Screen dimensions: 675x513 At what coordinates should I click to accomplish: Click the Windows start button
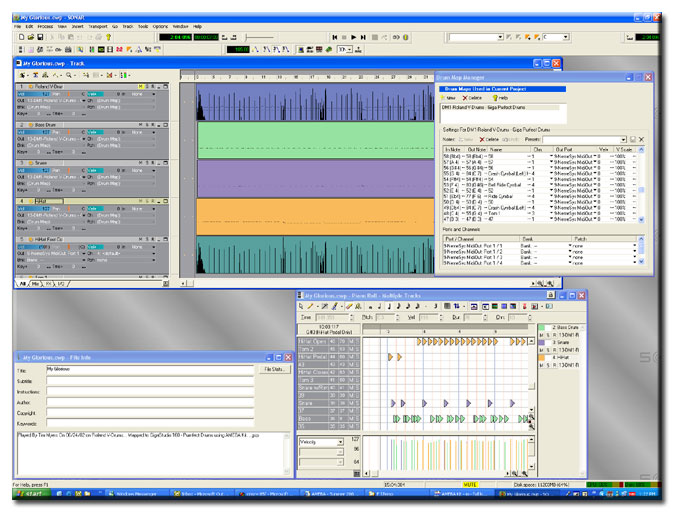[33, 494]
